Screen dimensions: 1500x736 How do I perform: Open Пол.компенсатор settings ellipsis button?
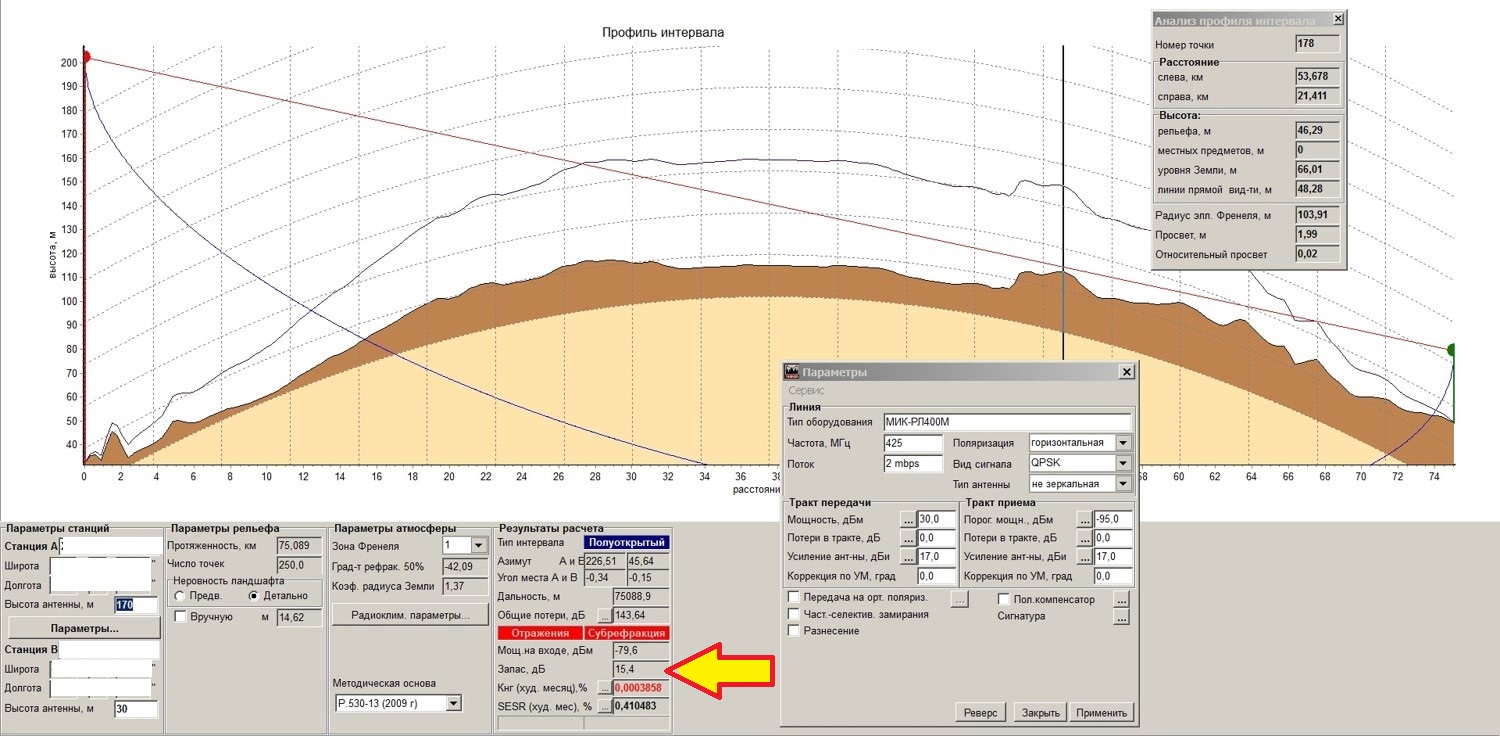click(1121, 600)
